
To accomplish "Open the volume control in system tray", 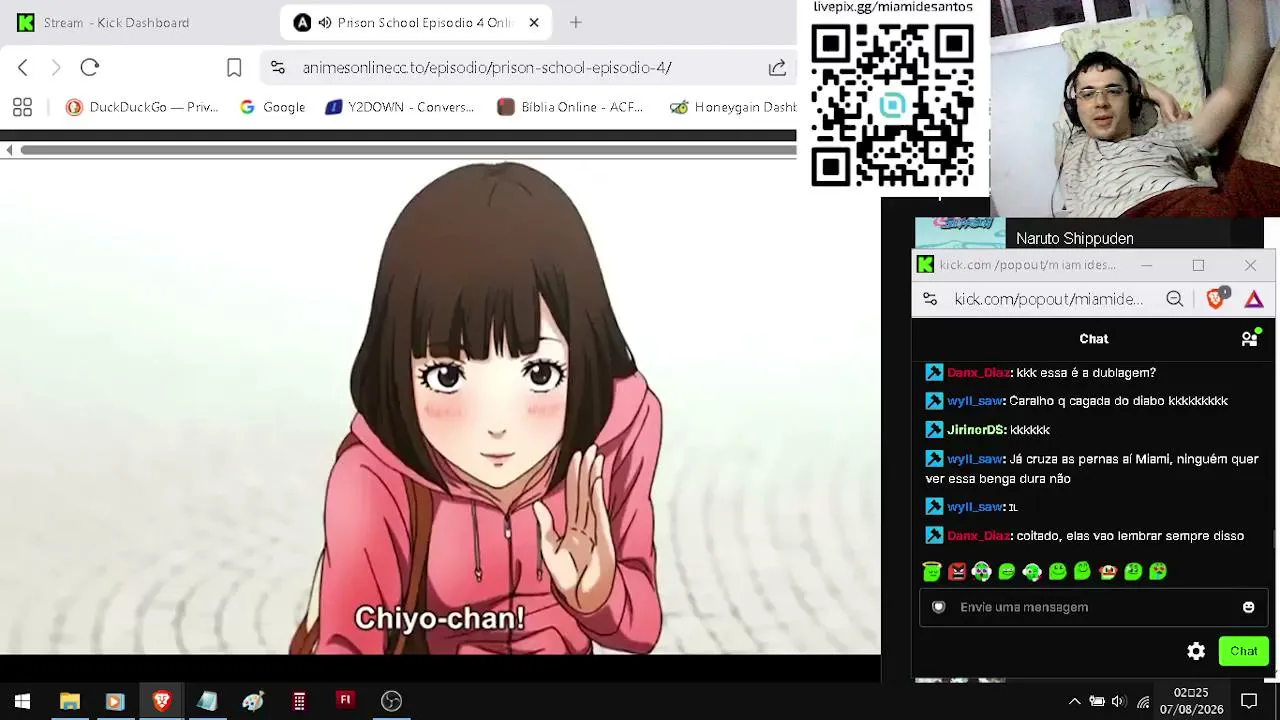I will (x=1119, y=701).
